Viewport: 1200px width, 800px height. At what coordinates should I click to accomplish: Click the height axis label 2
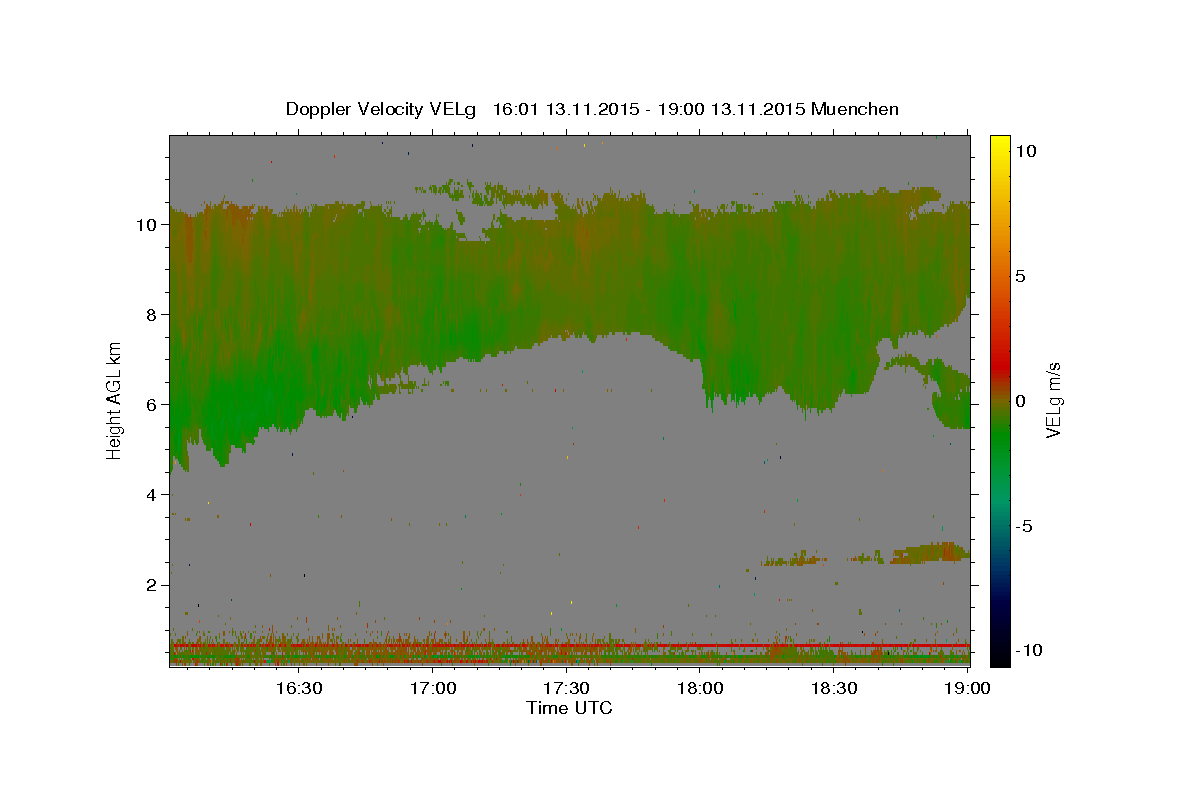(x=154, y=585)
